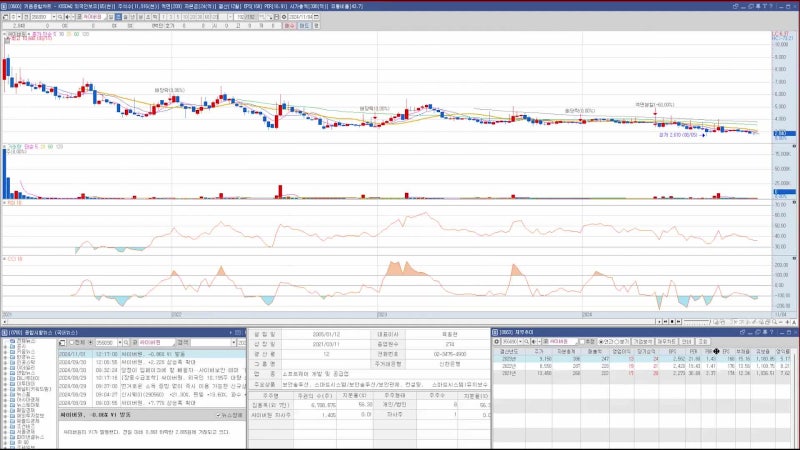Open the news row timed 10:17:16
Viewport: 800px width, 450px height.
(x=152, y=379)
